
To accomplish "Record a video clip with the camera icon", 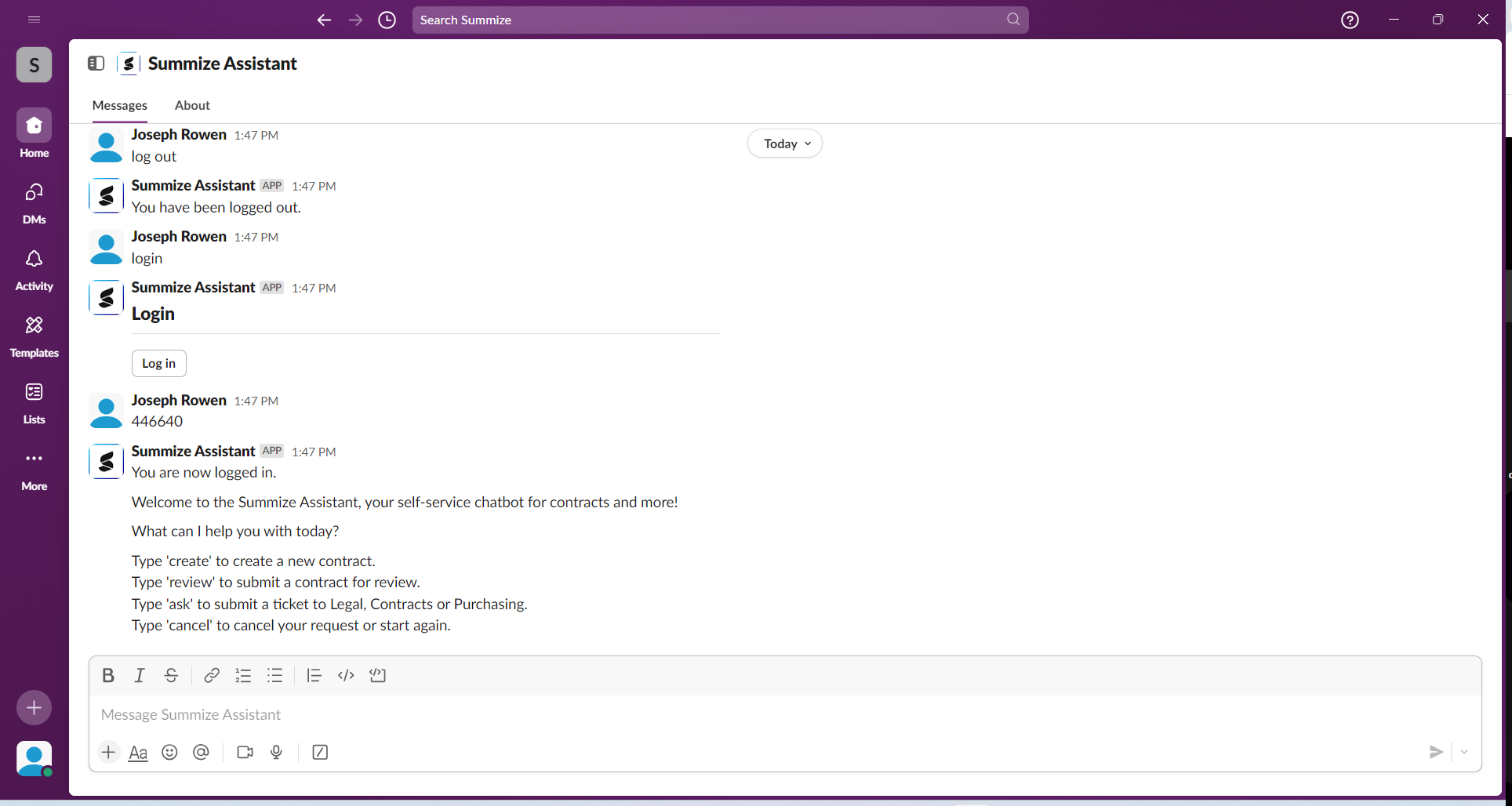I will pos(245,753).
